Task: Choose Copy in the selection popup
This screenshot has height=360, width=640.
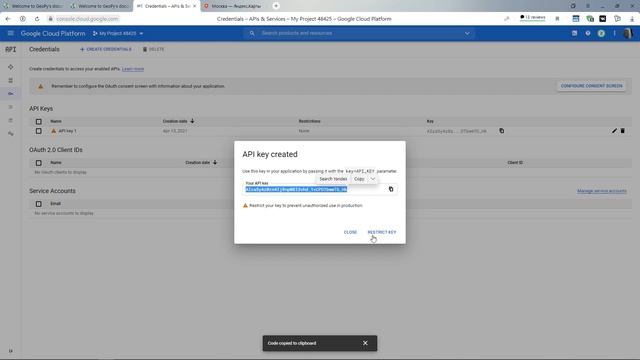Action: tap(359, 179)
